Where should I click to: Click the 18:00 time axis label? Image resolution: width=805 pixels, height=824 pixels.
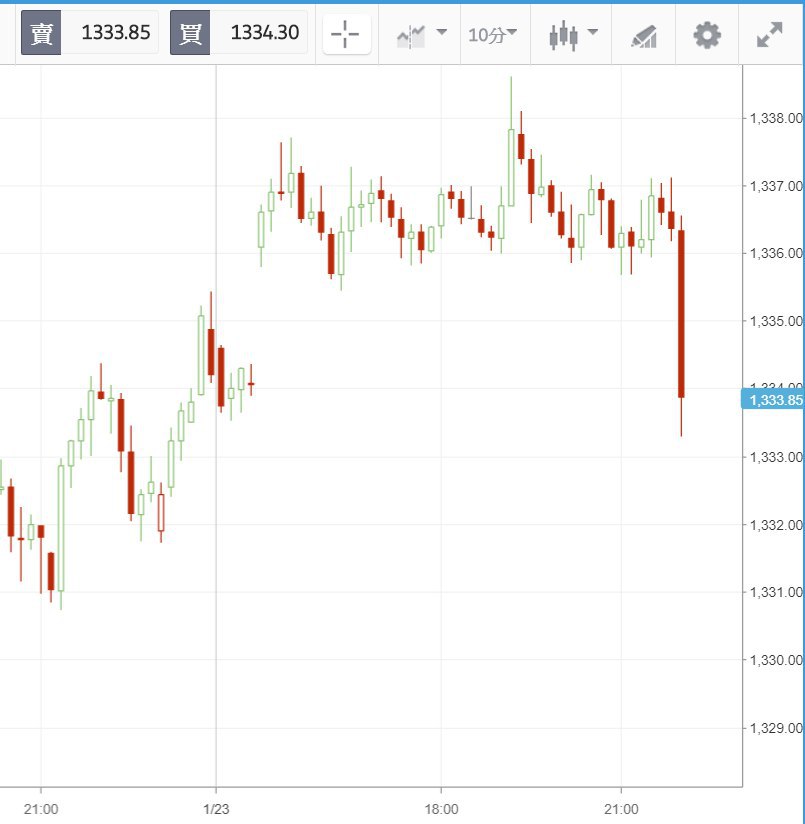tap(441, 808)
